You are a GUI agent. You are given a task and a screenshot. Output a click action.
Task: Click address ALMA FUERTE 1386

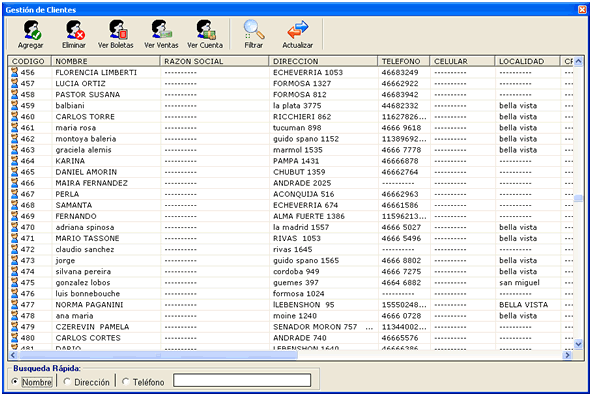[x=309, y=216]
